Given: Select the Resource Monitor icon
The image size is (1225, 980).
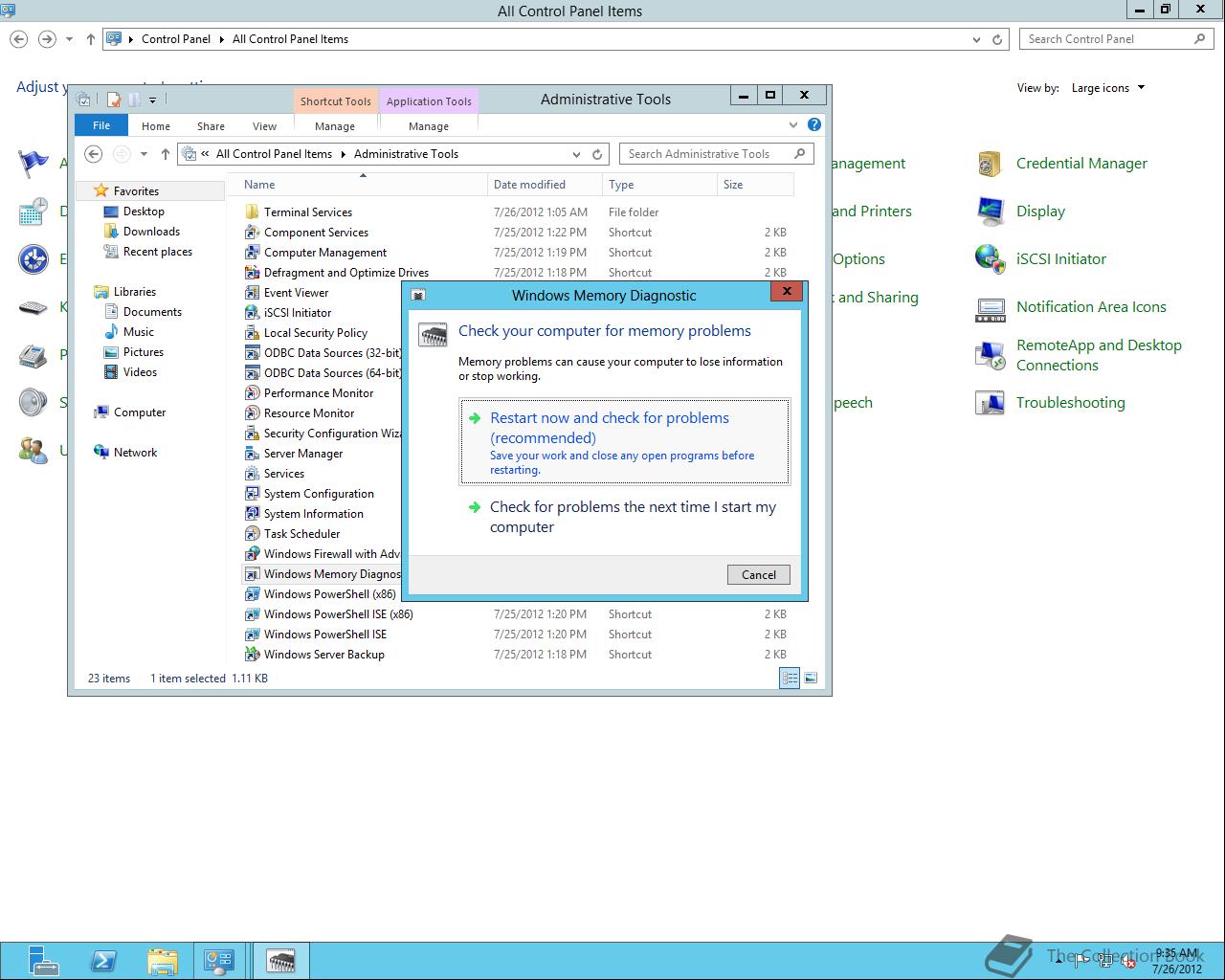Looking at the screenshot, I should click(252, 413).
